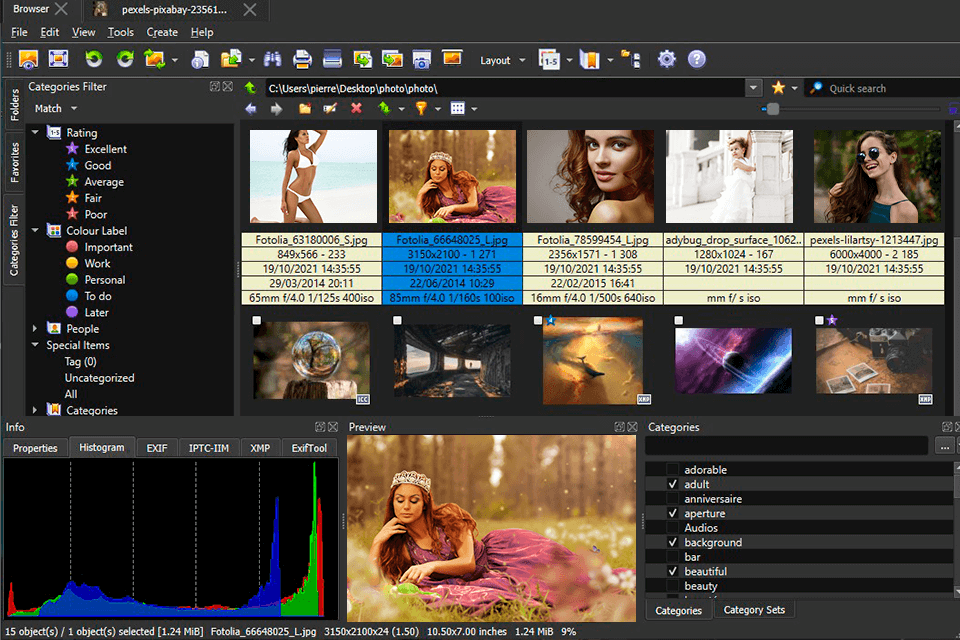Expand the People tree node
The image size is (960, 640).
click(x=37, y=329)
